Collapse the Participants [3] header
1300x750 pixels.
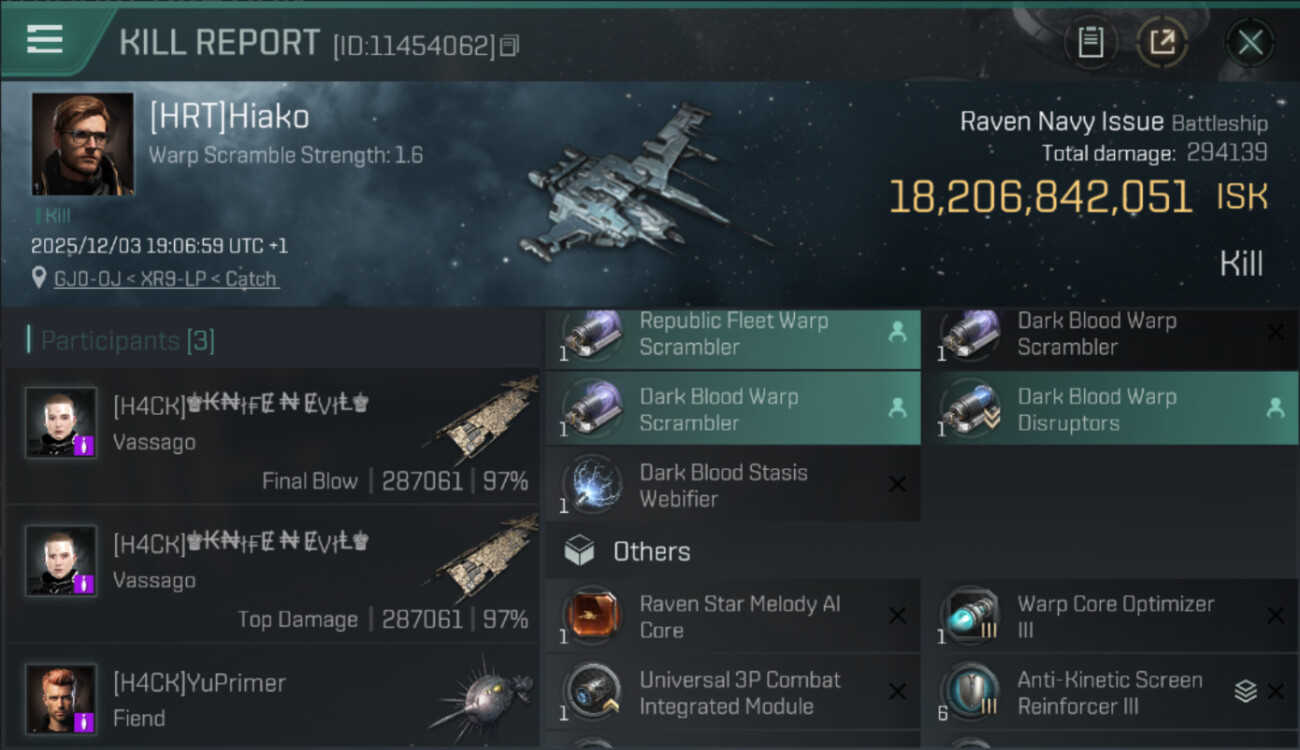pos(121,341)
